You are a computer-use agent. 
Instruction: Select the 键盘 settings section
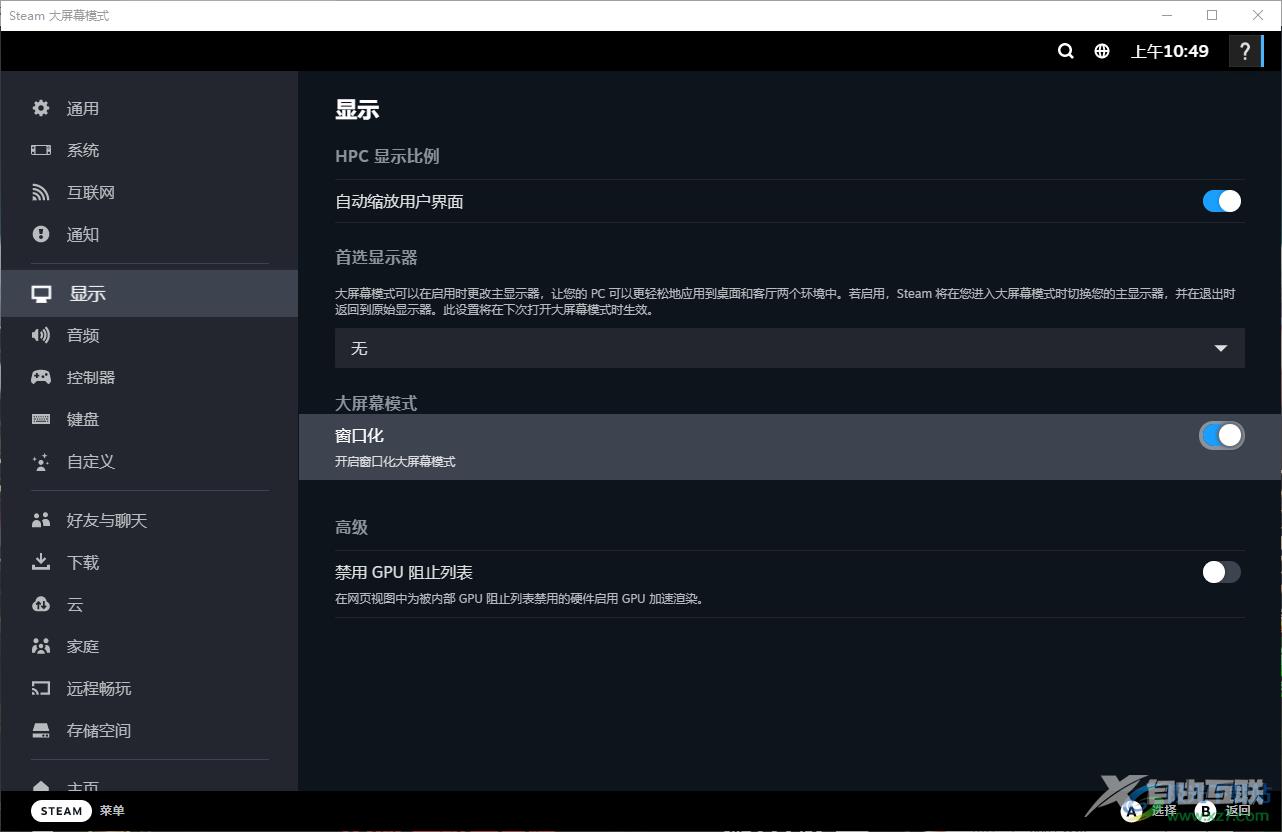pyautogui.click(x=149, y=419)
